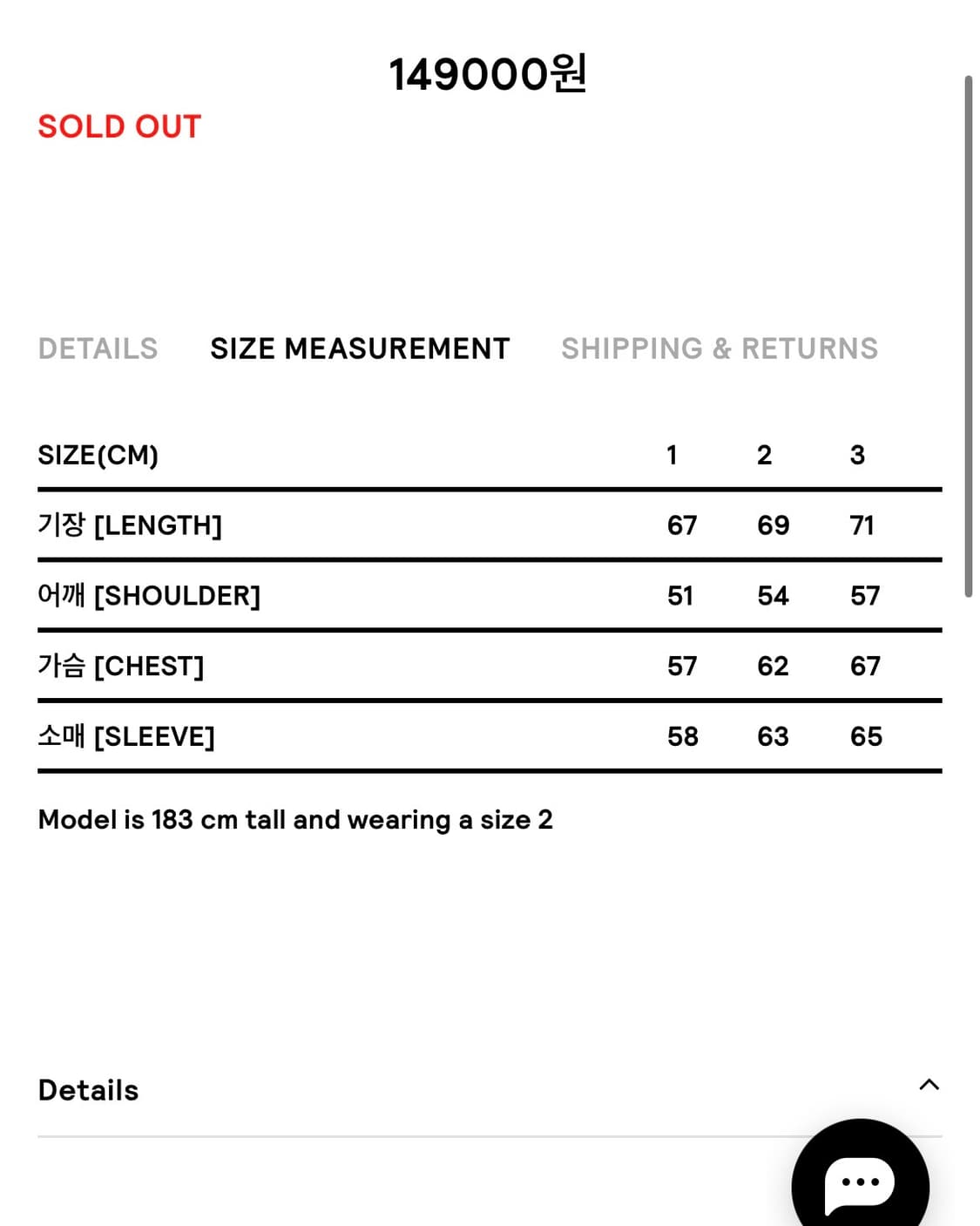
Task: Select the SIZE MEASUREMENT tab
Action: (x=360, y=349)
